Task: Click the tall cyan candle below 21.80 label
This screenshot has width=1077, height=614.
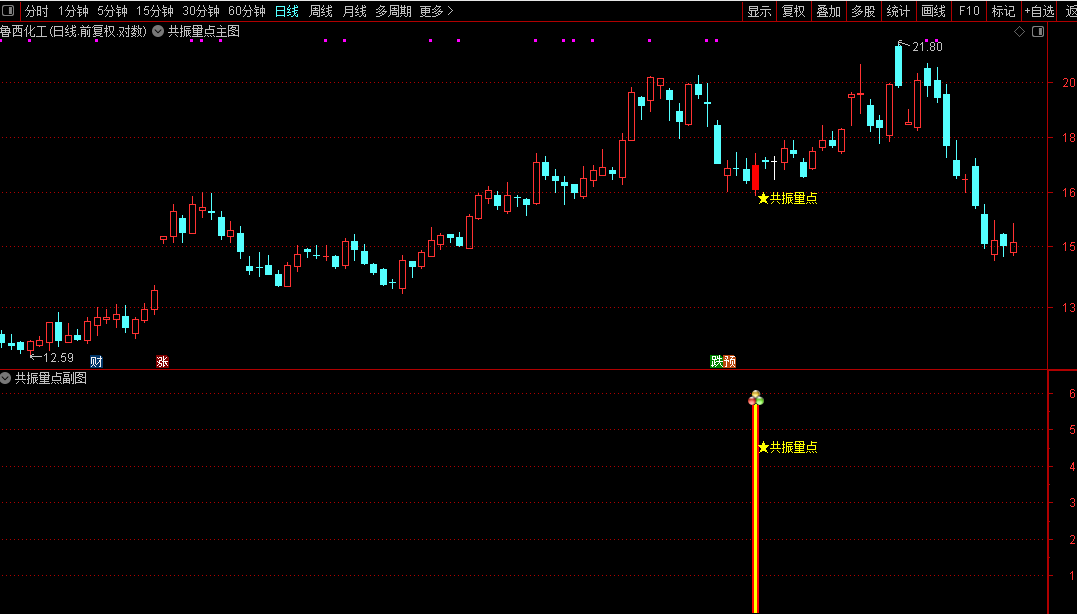Action: (x=898, y=66)
